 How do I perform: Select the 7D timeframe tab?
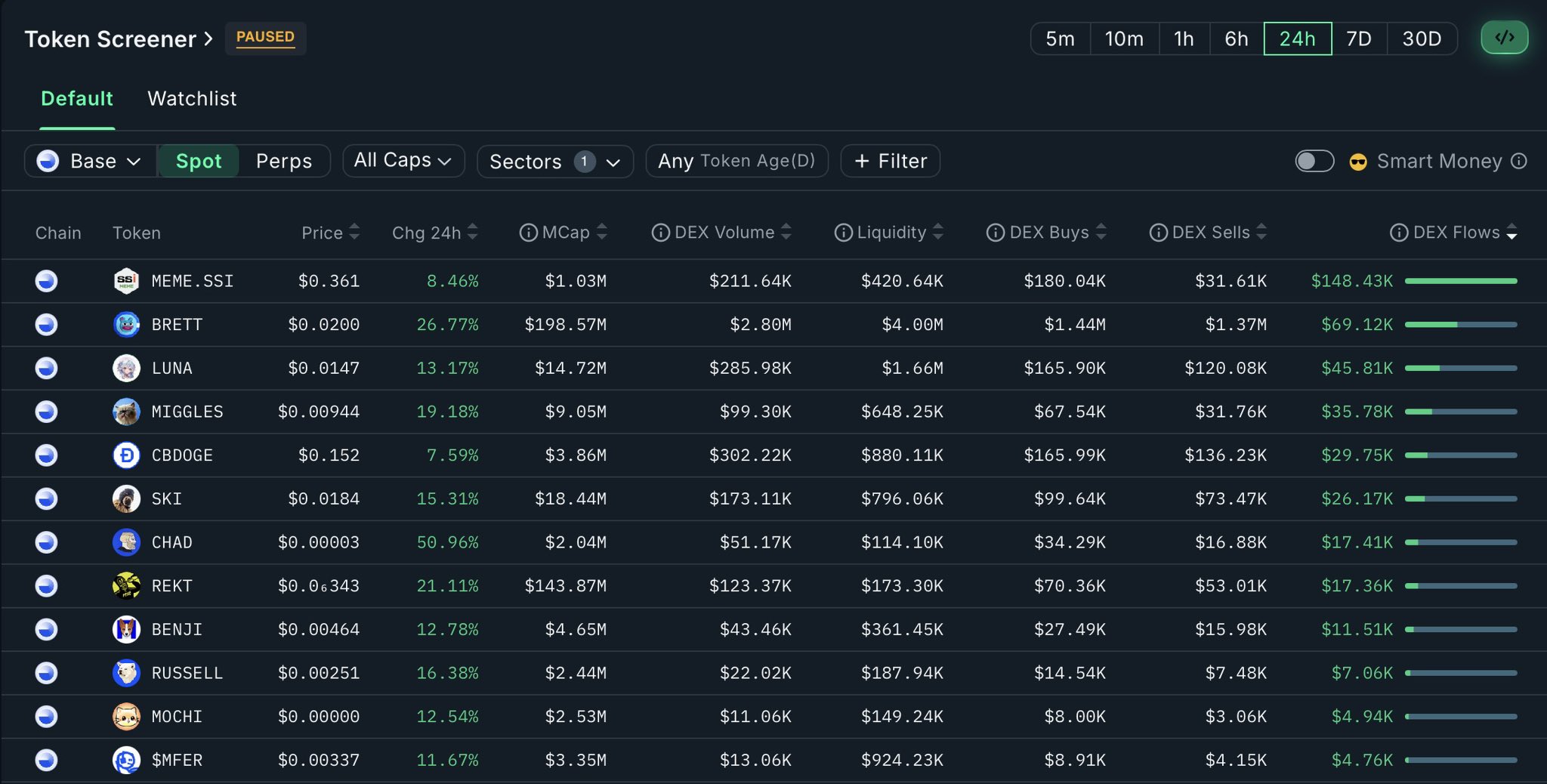[x=1358, y=39]
